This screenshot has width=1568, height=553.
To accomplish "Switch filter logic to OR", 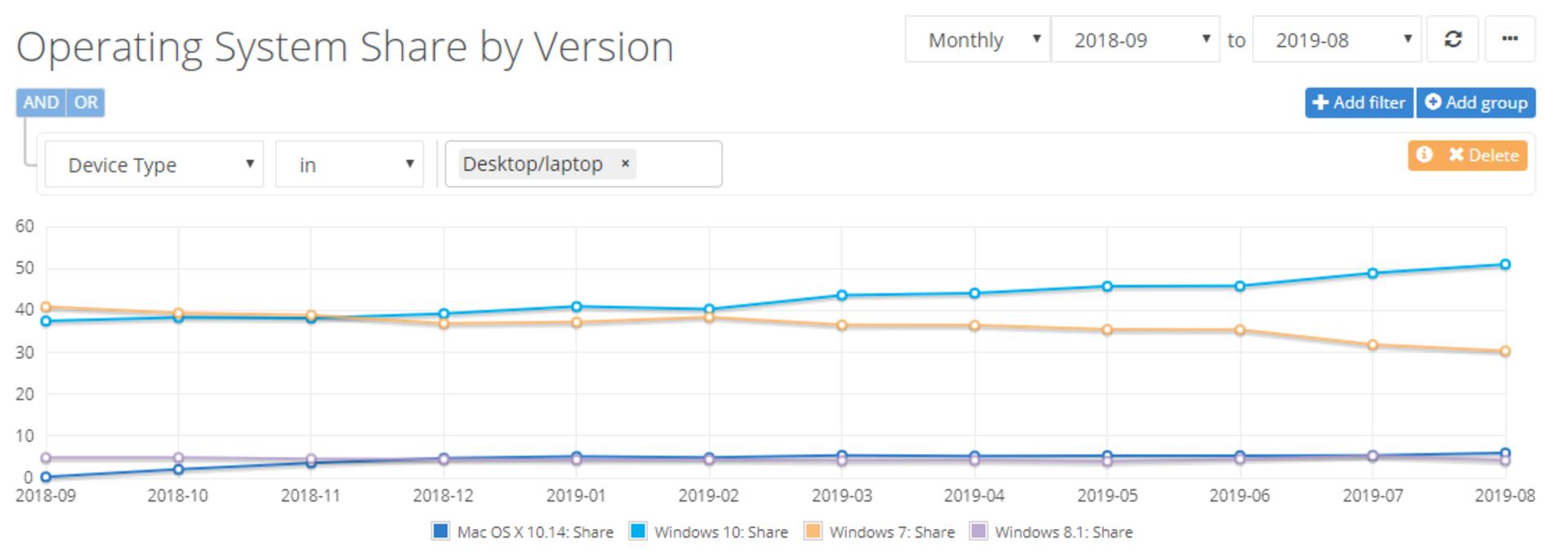I will 86,102.
